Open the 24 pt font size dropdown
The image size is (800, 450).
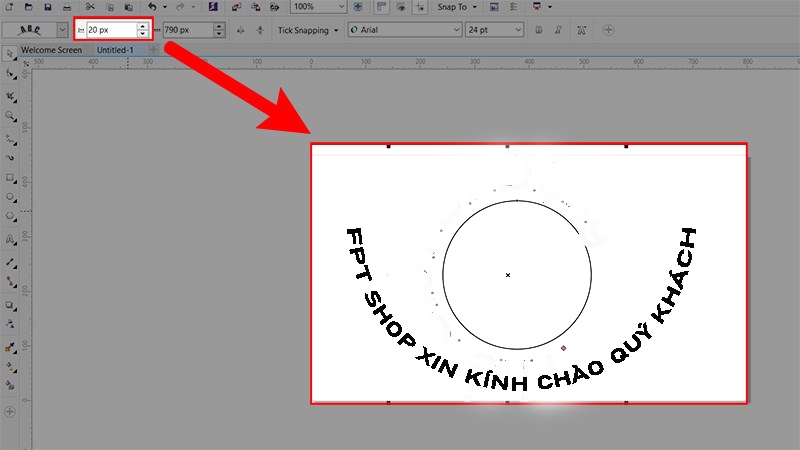pos(518,30)
